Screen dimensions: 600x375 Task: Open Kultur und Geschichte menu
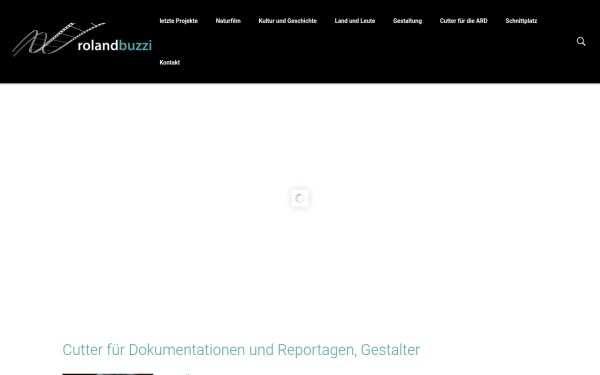pyautogui.click(x=287, y=21)
